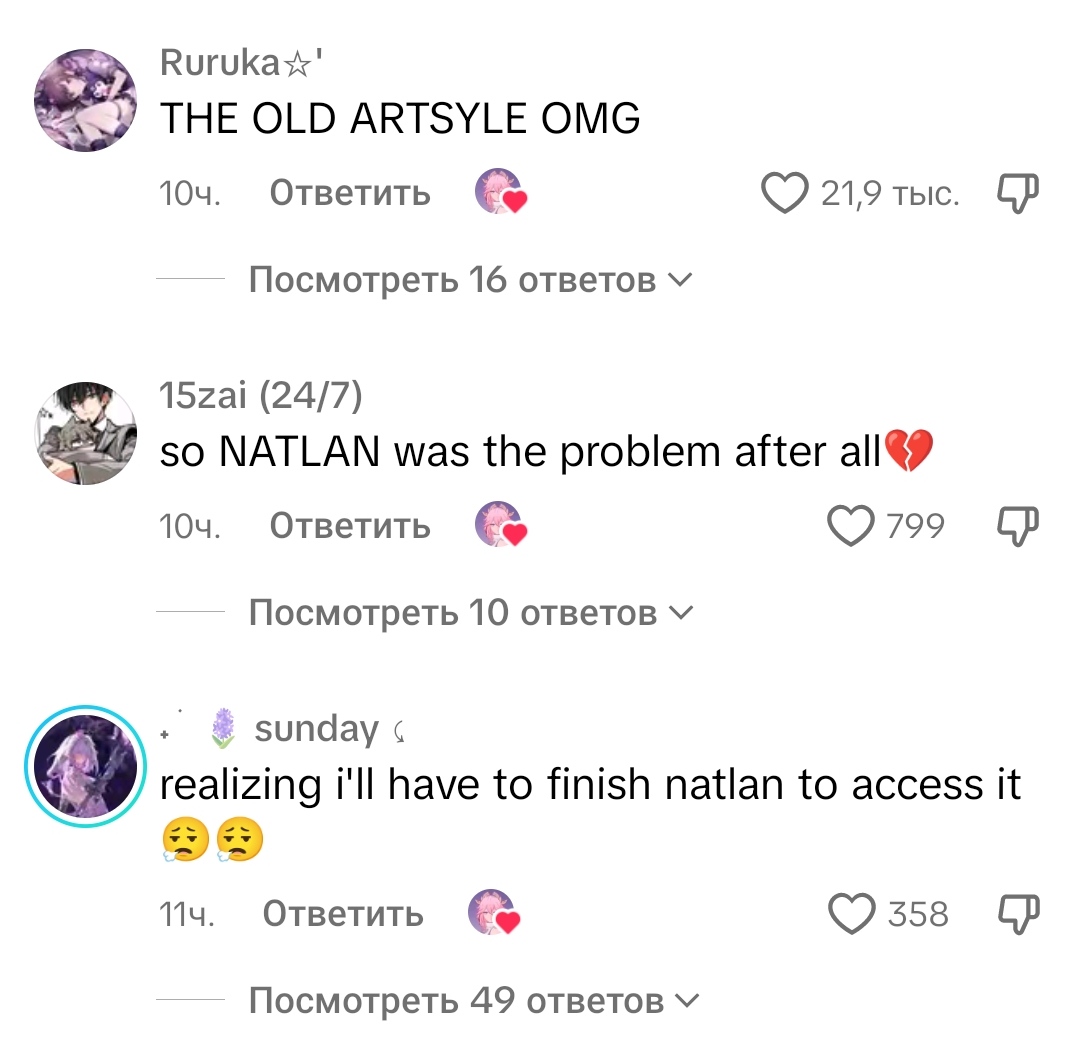Expand 10 replies under 15zai's comment
This screenshot has width=1080, height=1038.
471,612
